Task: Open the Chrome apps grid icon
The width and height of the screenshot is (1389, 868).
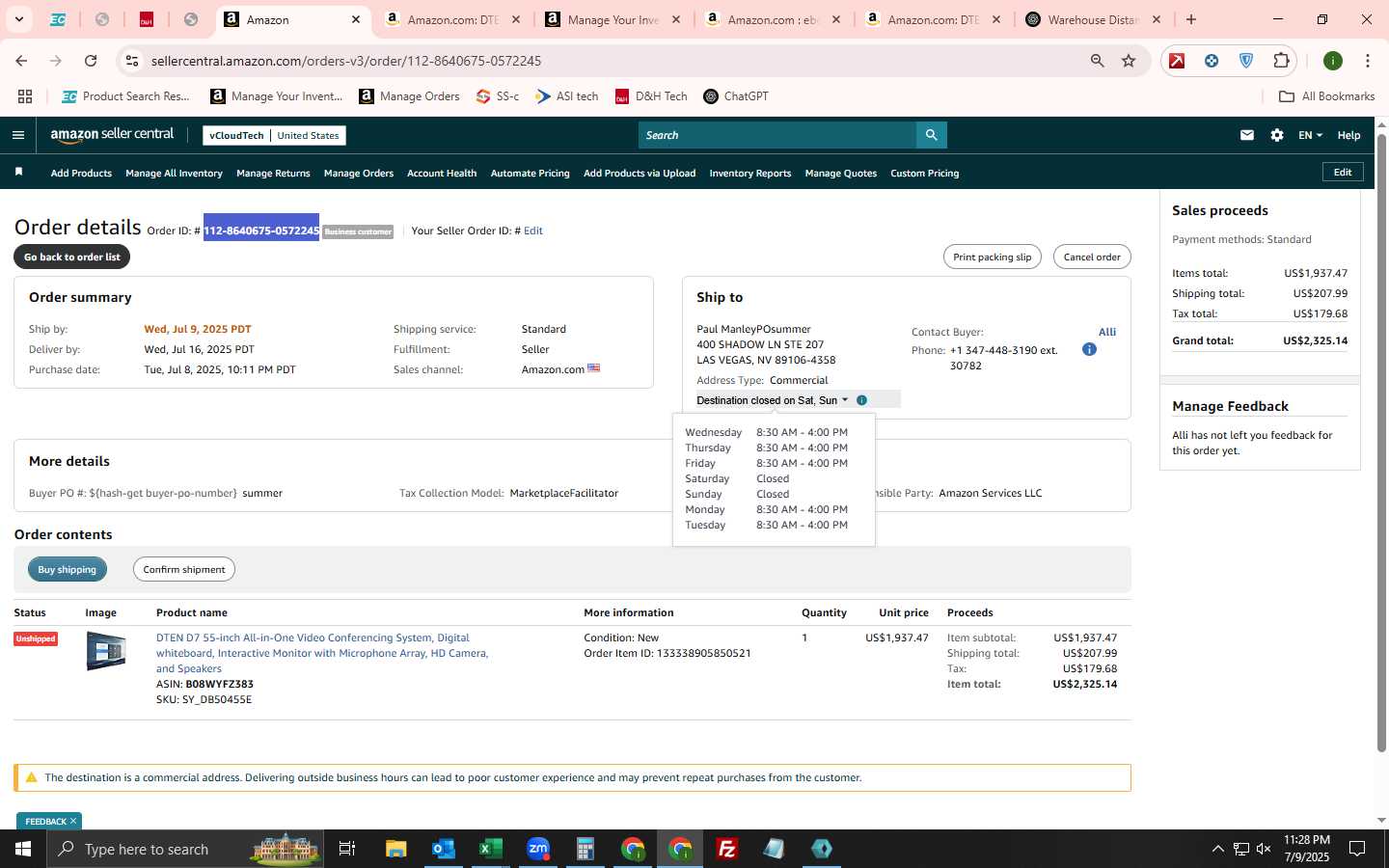Action: pyautogui.click(x=25, y=96)
